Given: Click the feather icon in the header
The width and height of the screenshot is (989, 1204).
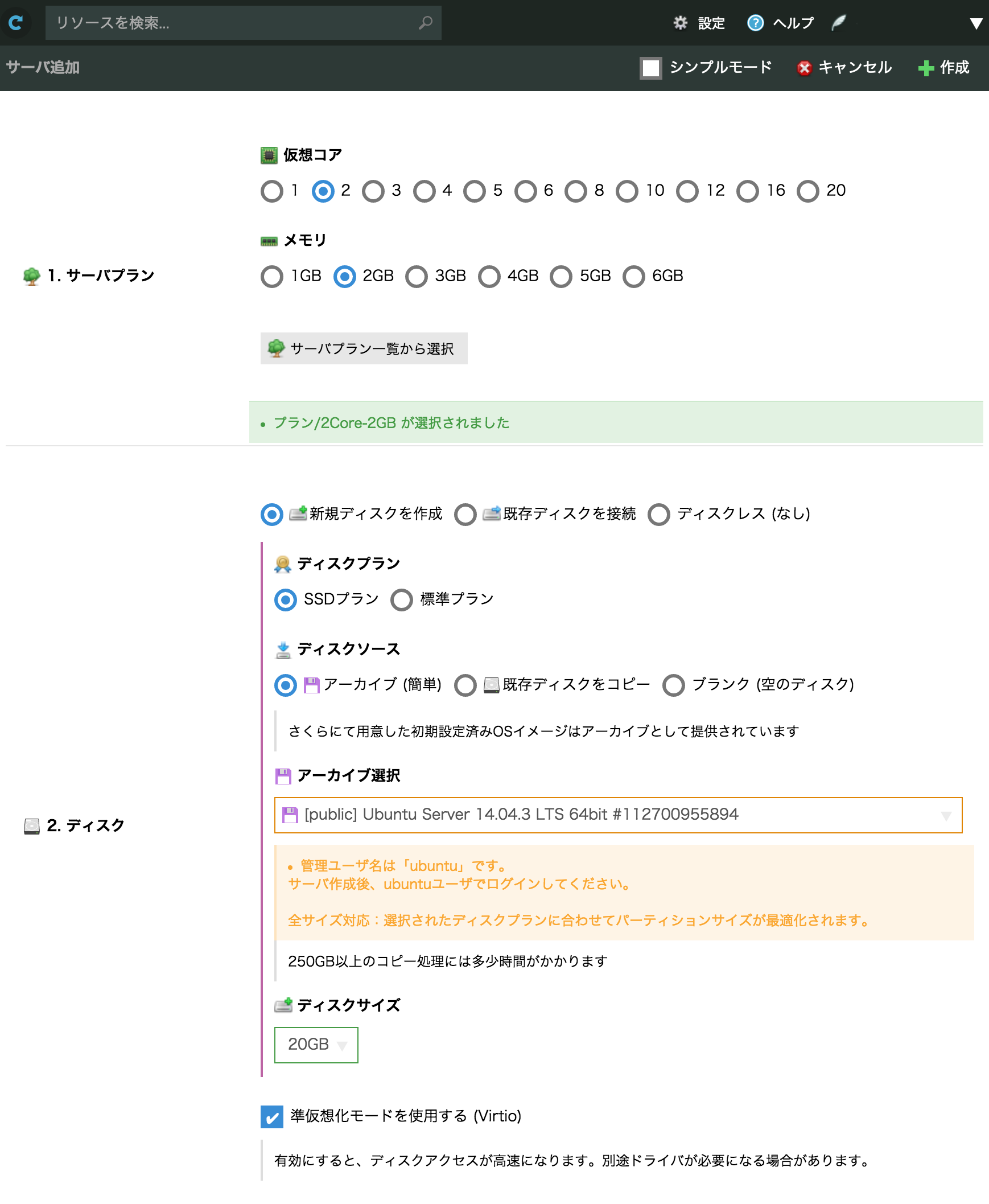Looking at the screenshot, I should point(839,23).
